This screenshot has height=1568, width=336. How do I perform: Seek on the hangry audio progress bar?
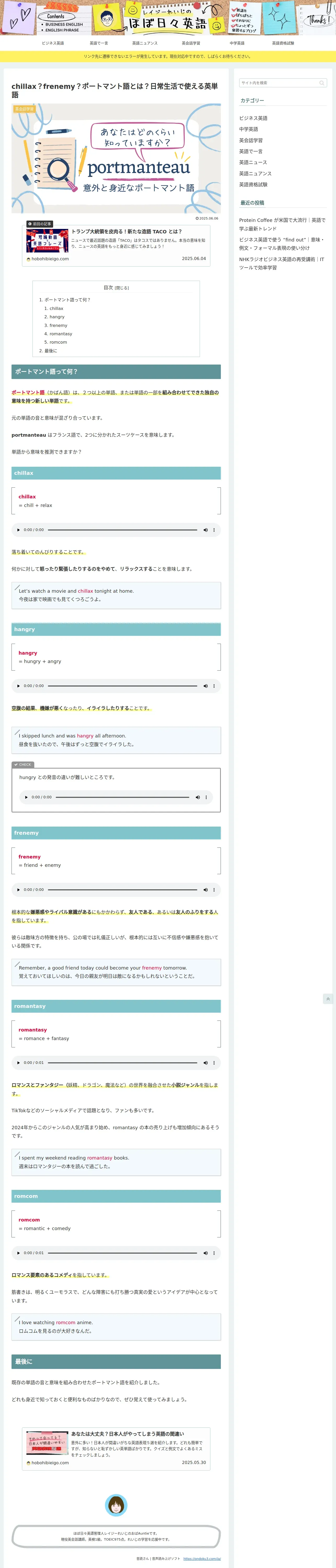[122, 686]
